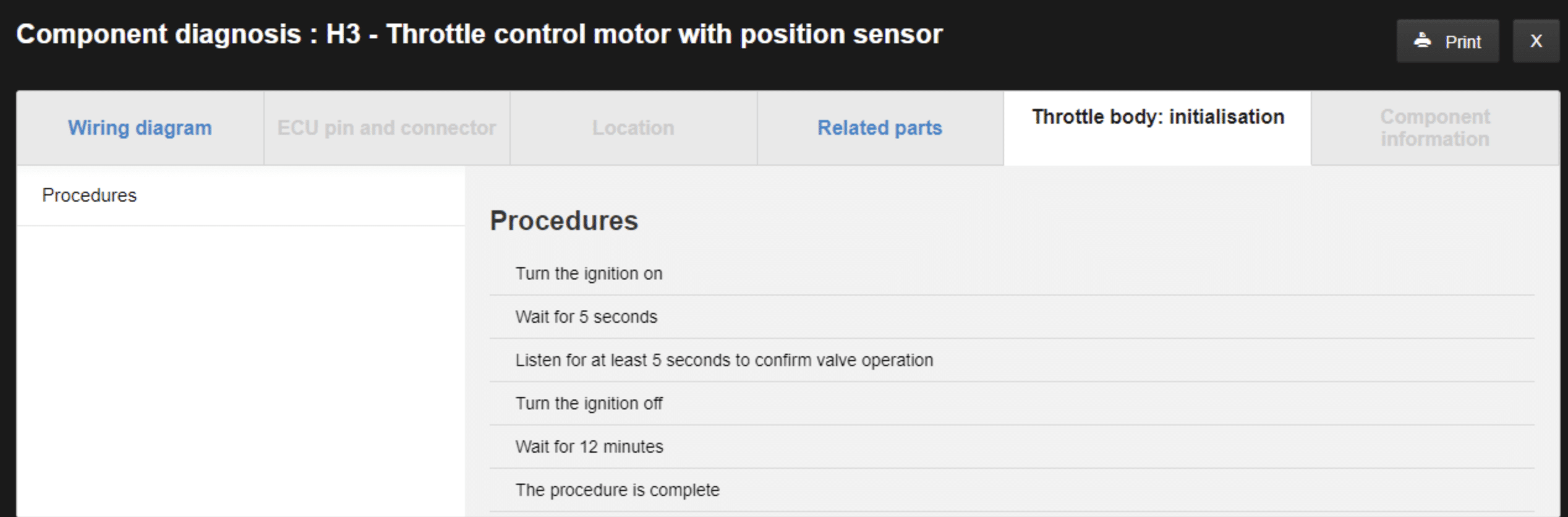Viewport: 1568px width, 517px height.
Task: Click the 'Turn the ignition on' step
Action: point(589,273)
